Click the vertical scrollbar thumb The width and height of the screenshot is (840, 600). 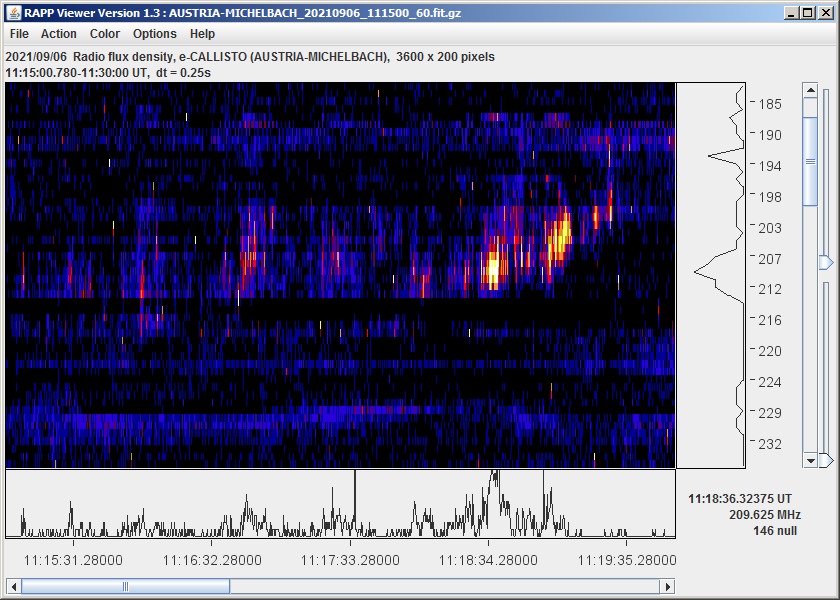click(811, 161)
